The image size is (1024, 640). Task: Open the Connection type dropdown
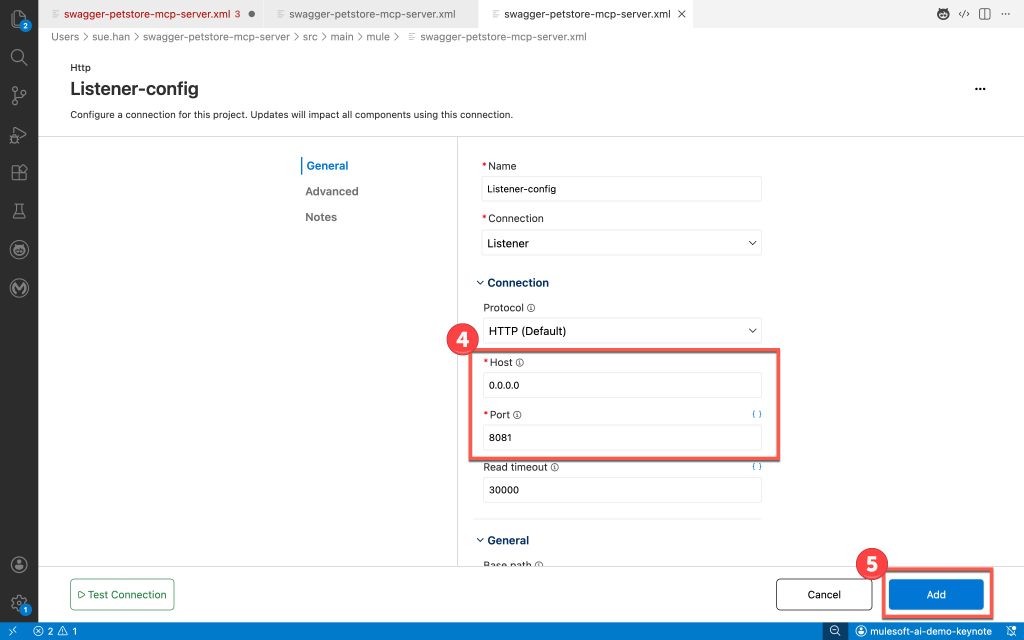pyautogui.click(x=621, y=243)
